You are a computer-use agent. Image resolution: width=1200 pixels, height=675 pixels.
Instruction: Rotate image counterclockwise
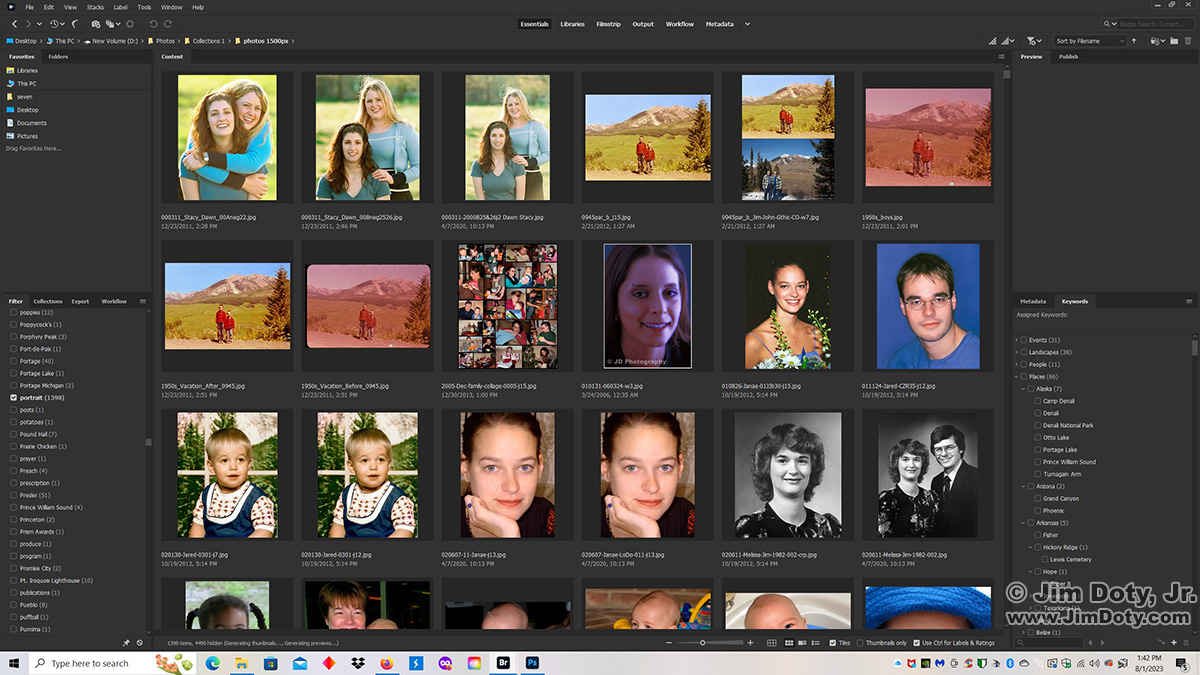153,24
